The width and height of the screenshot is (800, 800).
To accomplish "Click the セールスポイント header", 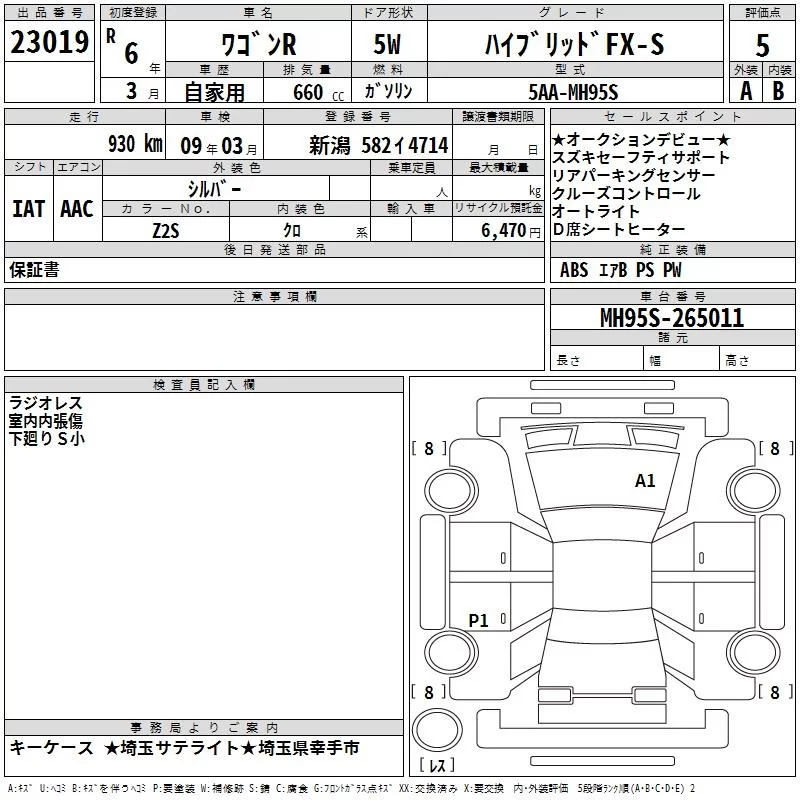I will [x=672, y=117].
